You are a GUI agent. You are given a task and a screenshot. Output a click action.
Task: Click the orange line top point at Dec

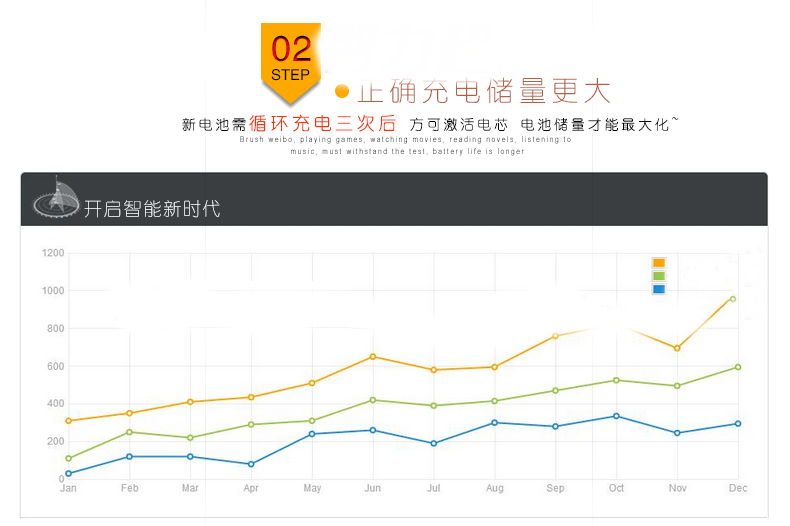coord(733,299)
